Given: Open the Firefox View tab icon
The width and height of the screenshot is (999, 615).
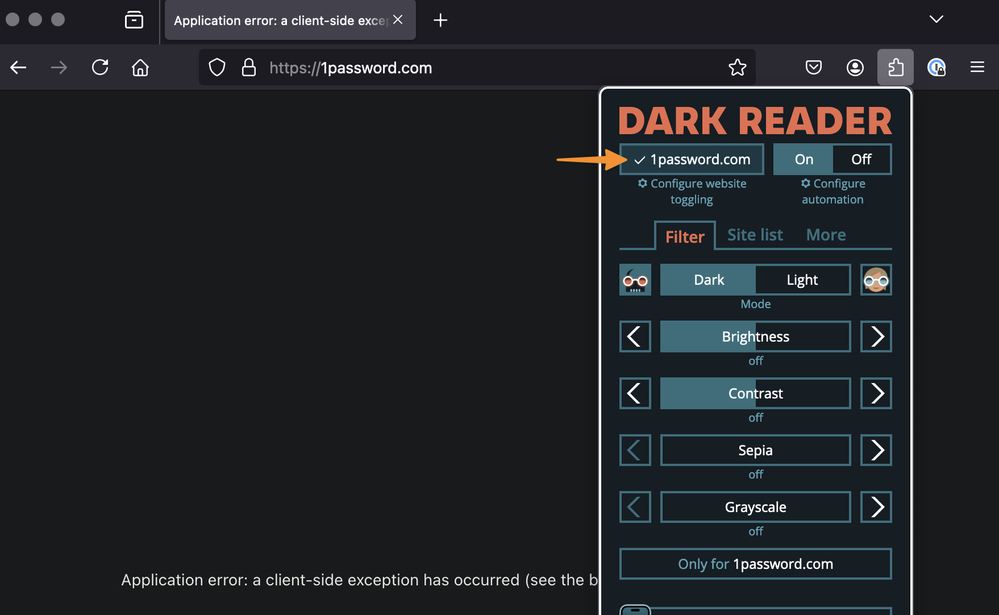Looking at the screenshot, I should [134, 20].
